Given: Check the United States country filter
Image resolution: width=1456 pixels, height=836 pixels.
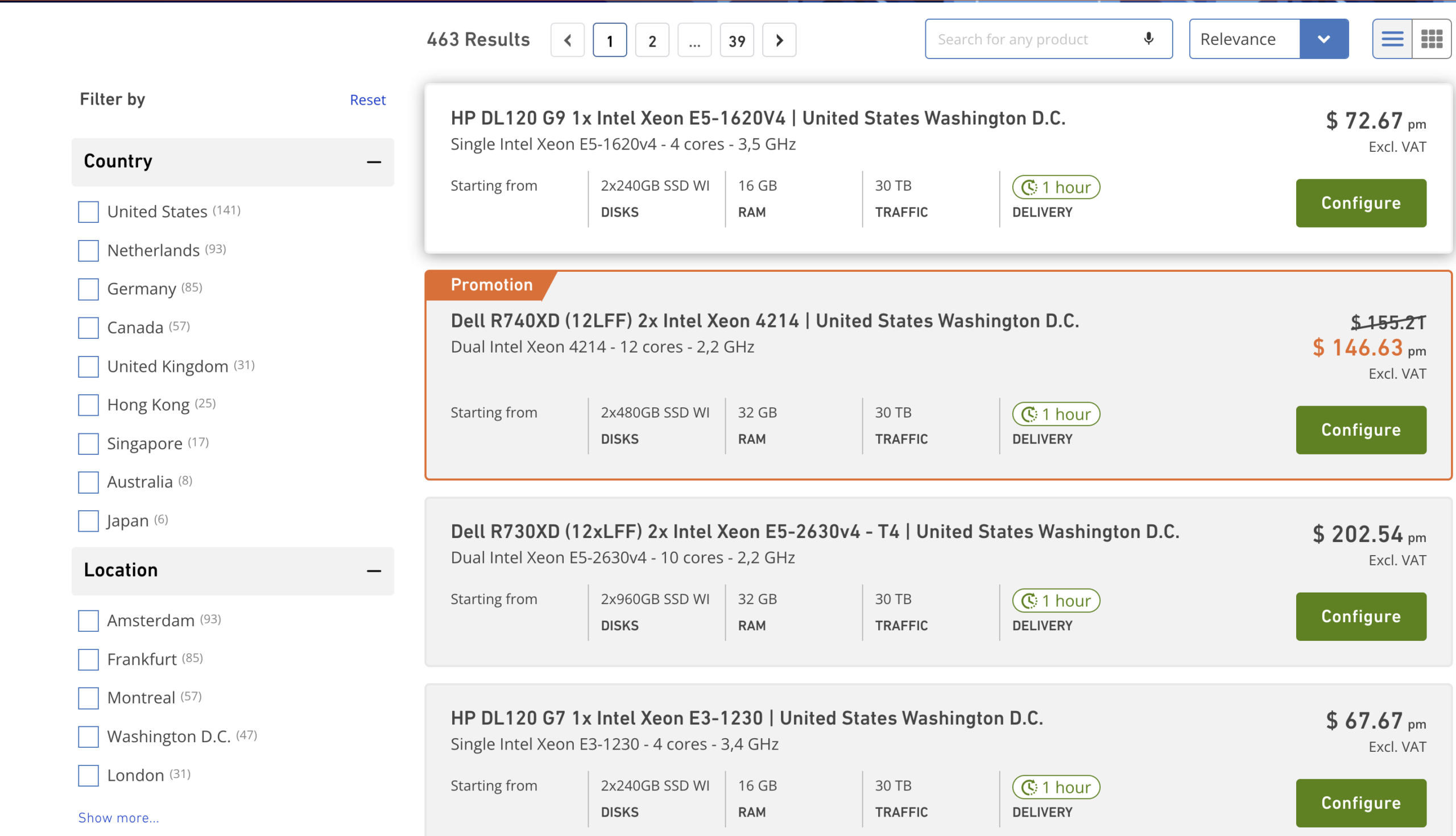Looking at the screenshot, I should 88,212.
